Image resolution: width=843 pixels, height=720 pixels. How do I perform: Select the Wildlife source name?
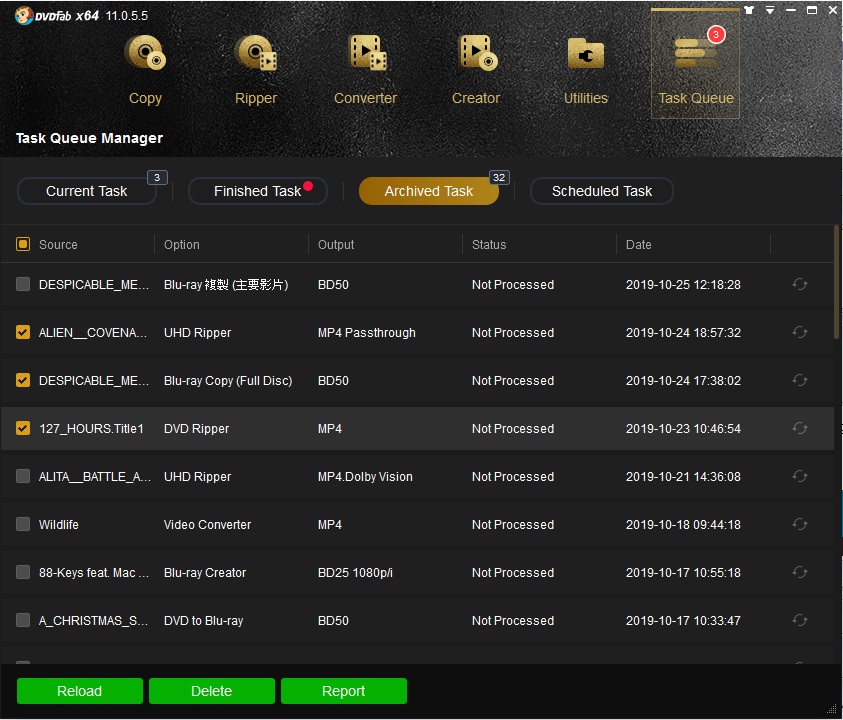click(x=59, y=525)
